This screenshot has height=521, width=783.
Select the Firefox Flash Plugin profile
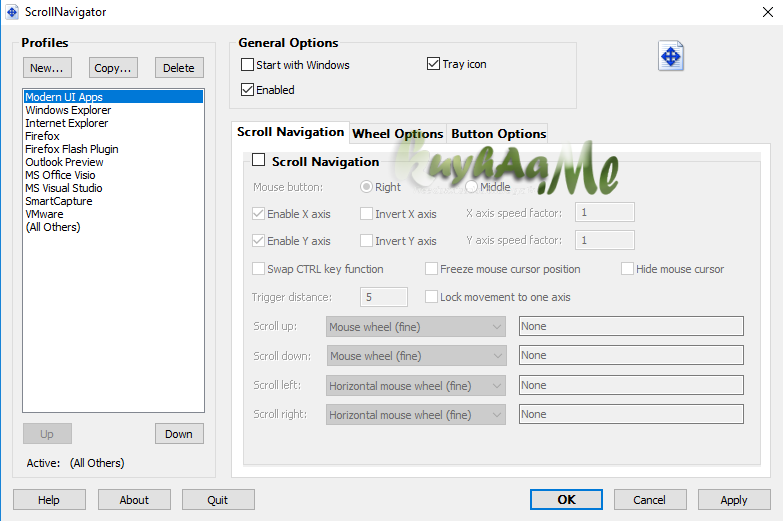pos(113,149)
